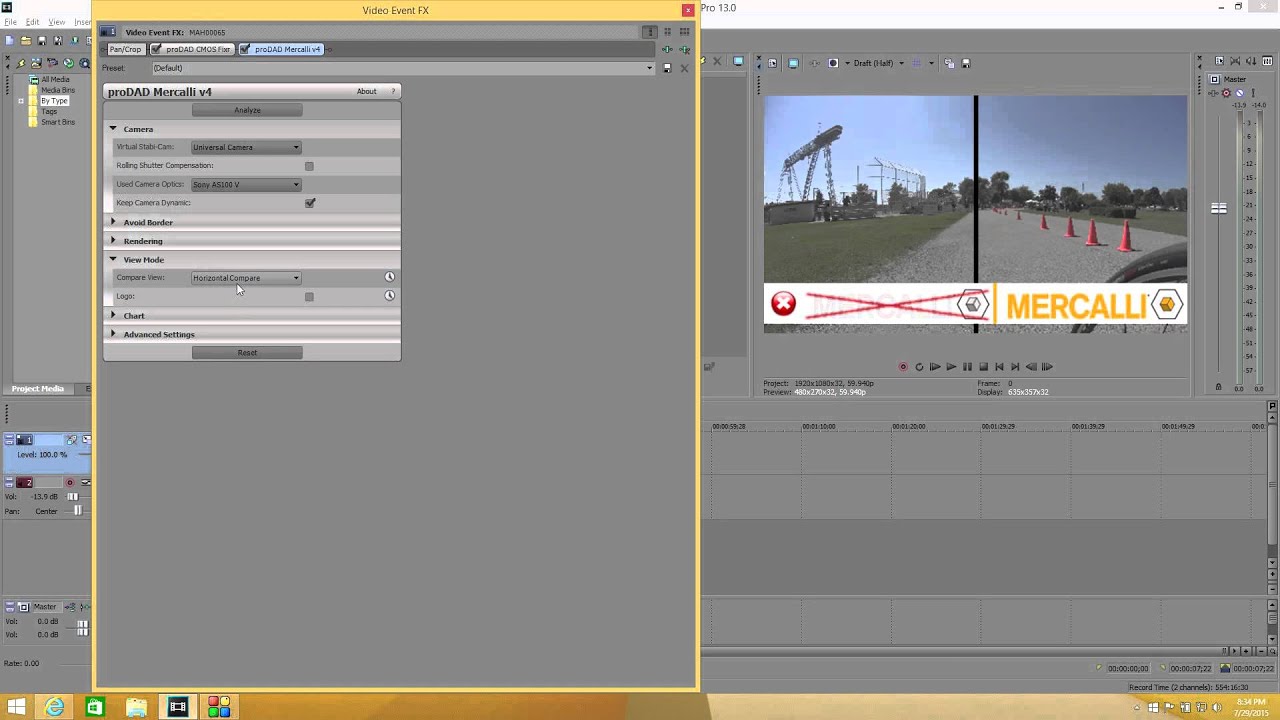
Task: Click the Split Screen View icon in preview
Action: (x=833, y=63)
